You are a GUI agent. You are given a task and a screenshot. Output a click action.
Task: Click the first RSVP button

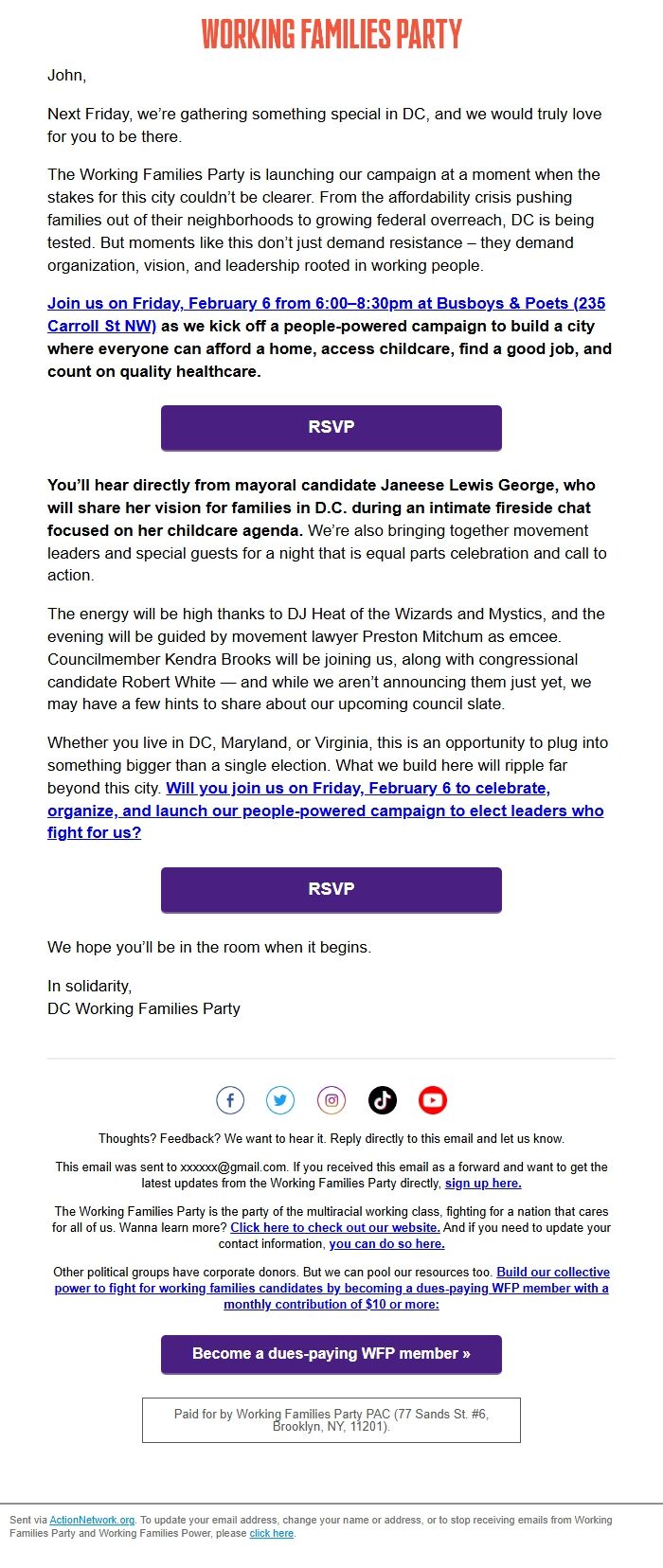(331, 427)
